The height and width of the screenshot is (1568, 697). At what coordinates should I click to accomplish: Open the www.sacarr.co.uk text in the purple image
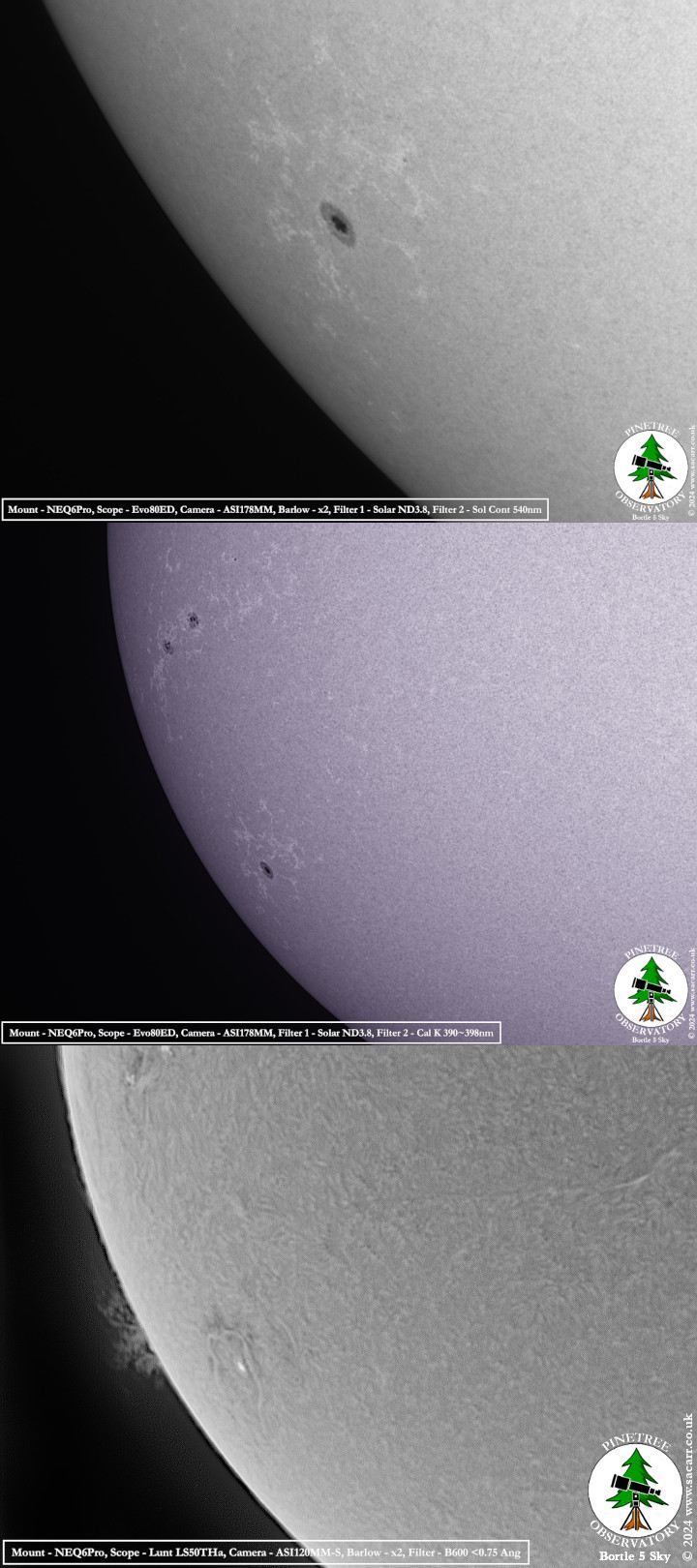691,994
